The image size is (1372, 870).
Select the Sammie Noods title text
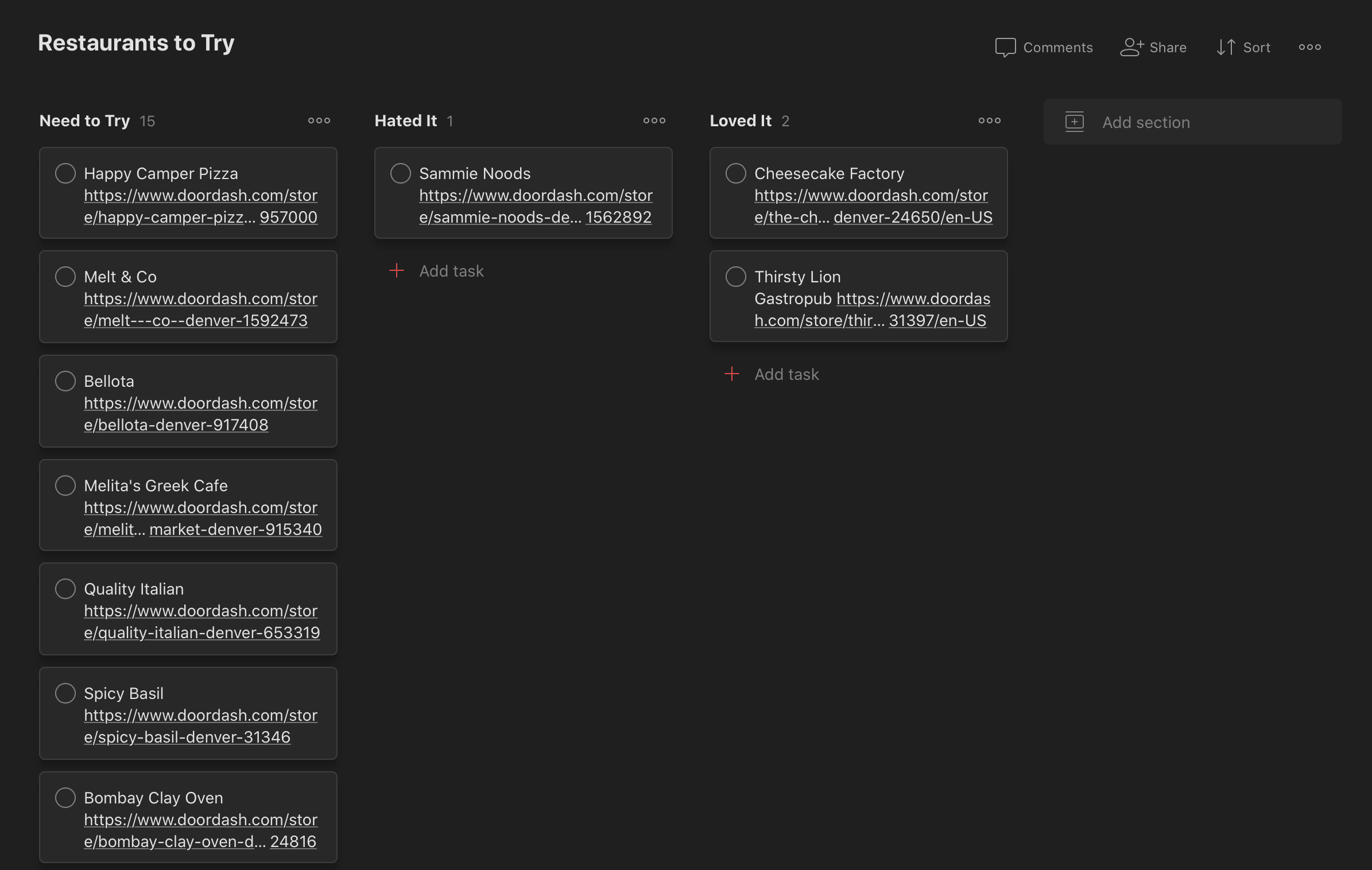[x=475, y=173]
